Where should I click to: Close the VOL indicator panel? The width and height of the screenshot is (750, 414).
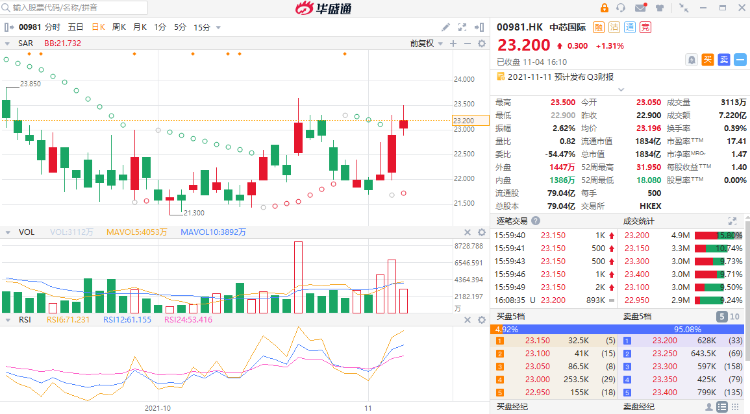tap(467, 232)
